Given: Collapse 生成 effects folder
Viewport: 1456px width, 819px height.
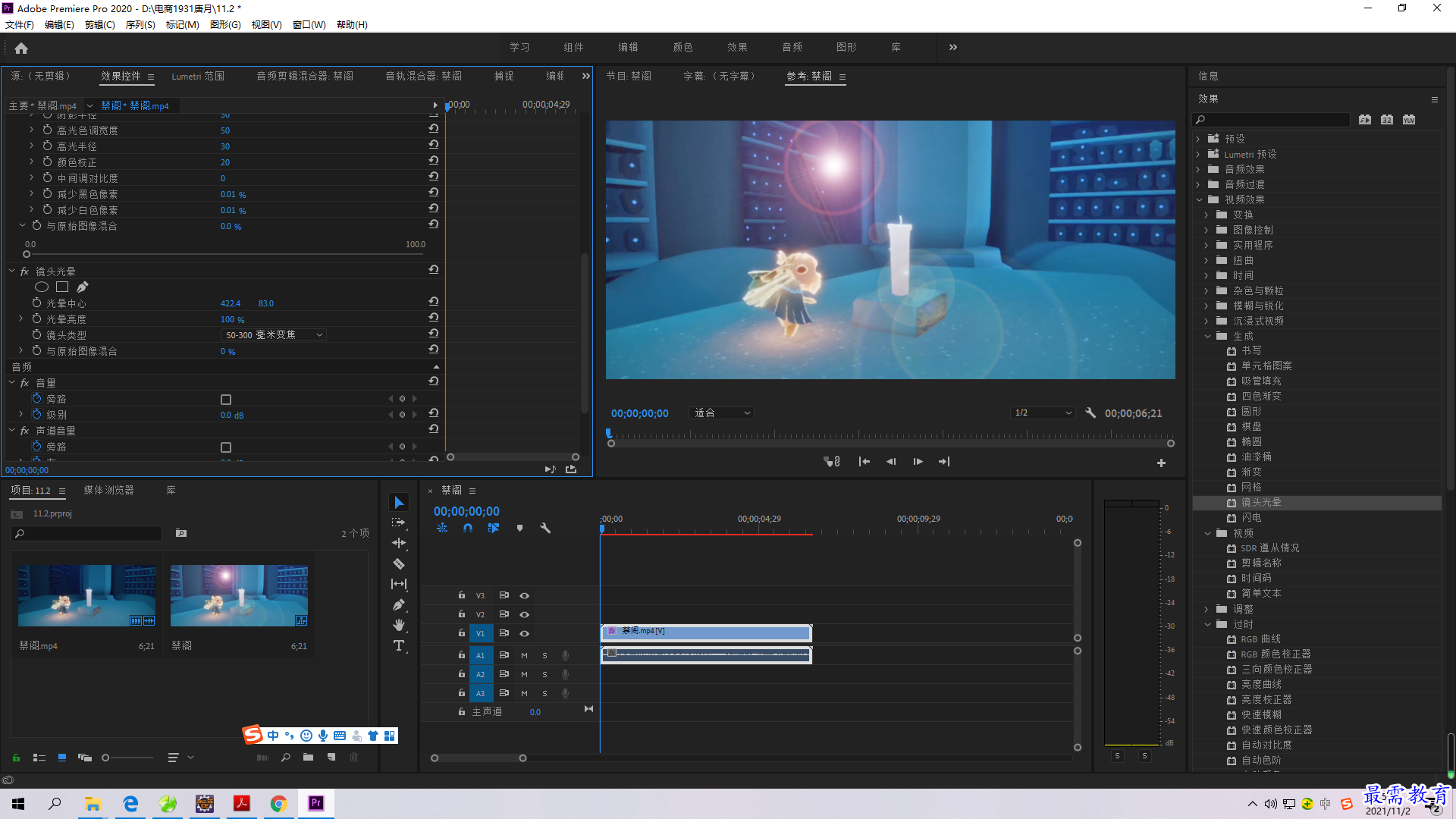Looking at the screenshot, I should [x=1208, y=337].
